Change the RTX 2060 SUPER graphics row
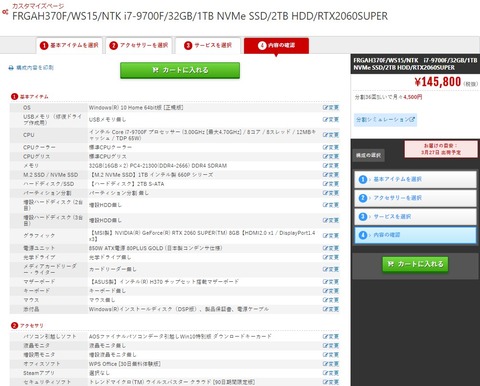 (x=331, y=235)
